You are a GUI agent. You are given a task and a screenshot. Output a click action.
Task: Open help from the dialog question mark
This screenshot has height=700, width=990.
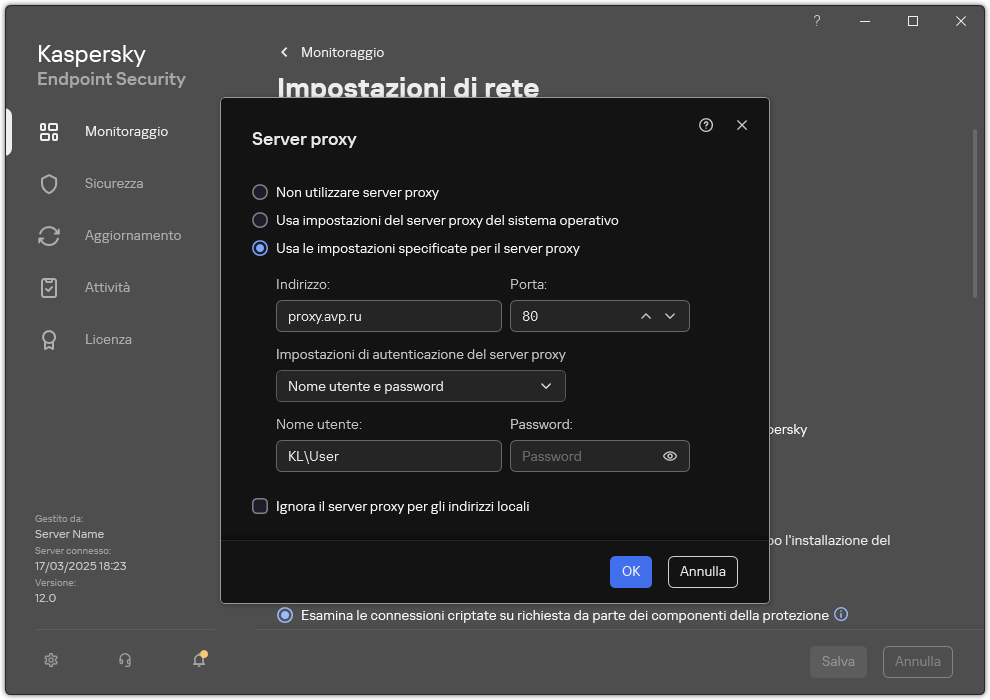pyautogui.click(x=705, y=125)
